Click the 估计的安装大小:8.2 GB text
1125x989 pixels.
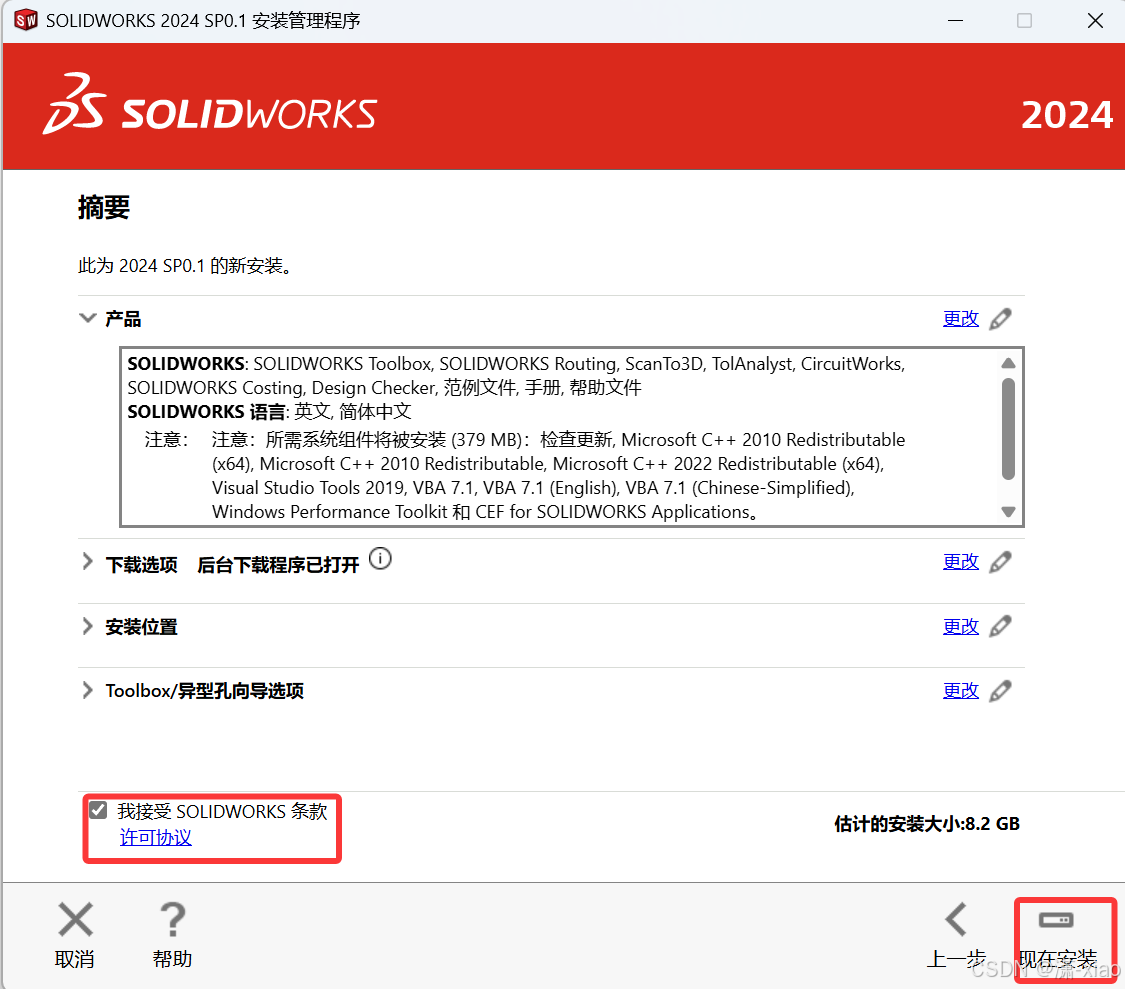coord(927,824)
